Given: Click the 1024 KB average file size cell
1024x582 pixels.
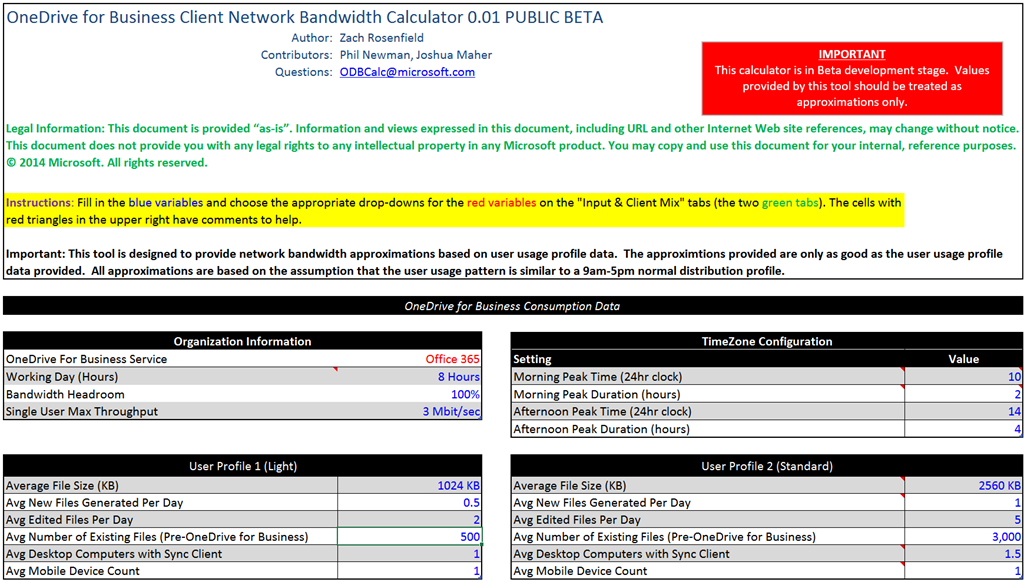Looking at the screenshot, I should 458,485.
